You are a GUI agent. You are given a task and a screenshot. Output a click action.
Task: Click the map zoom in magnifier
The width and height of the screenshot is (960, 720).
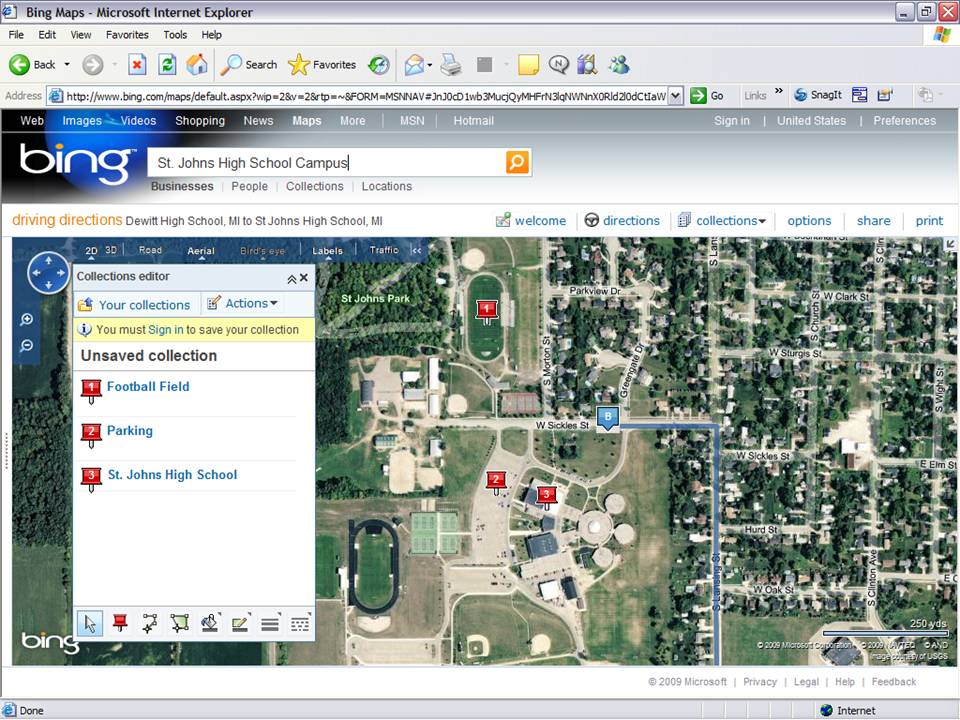coord(26,320)
